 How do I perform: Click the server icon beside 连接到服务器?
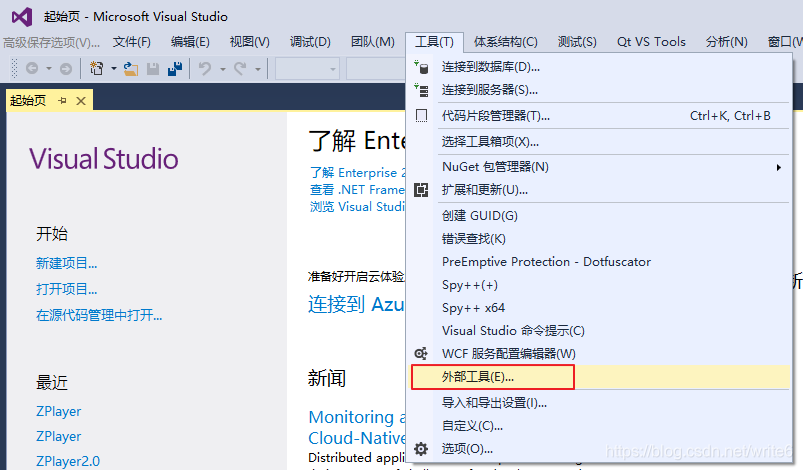click(x=421, y=90)
